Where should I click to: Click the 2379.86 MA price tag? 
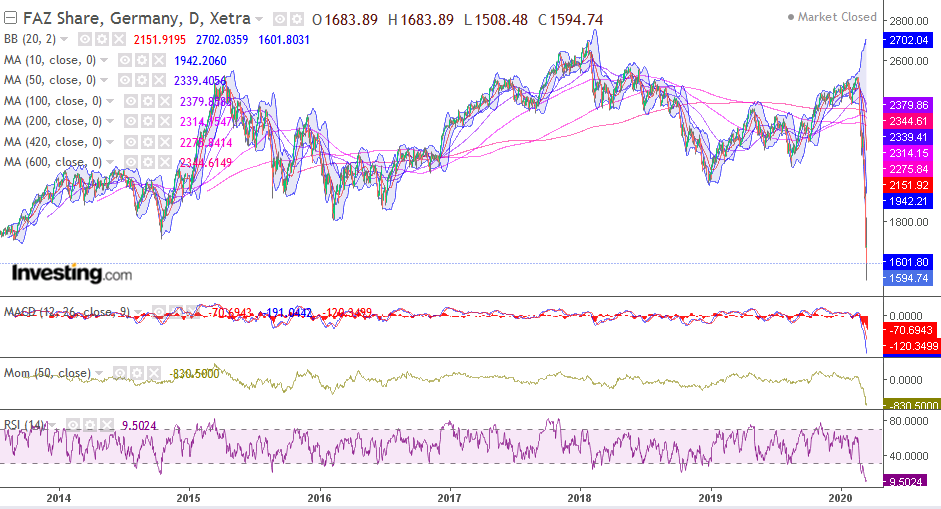[909, 104]
